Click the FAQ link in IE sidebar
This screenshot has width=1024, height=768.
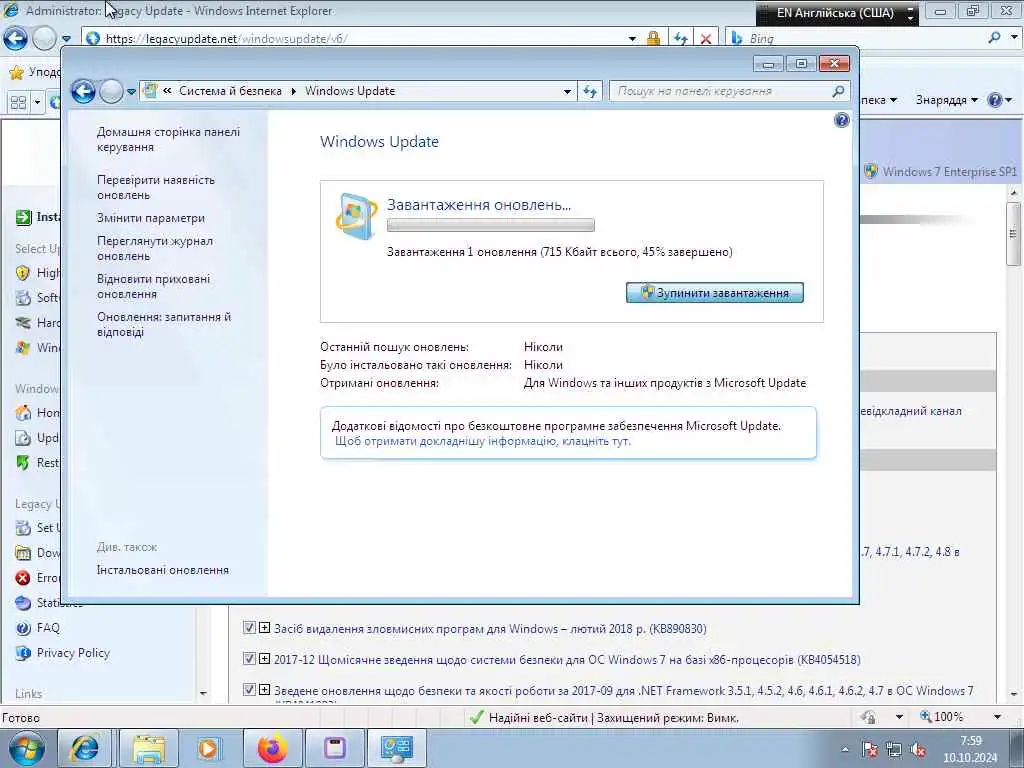pyautogui.click(x=48, y=628)
